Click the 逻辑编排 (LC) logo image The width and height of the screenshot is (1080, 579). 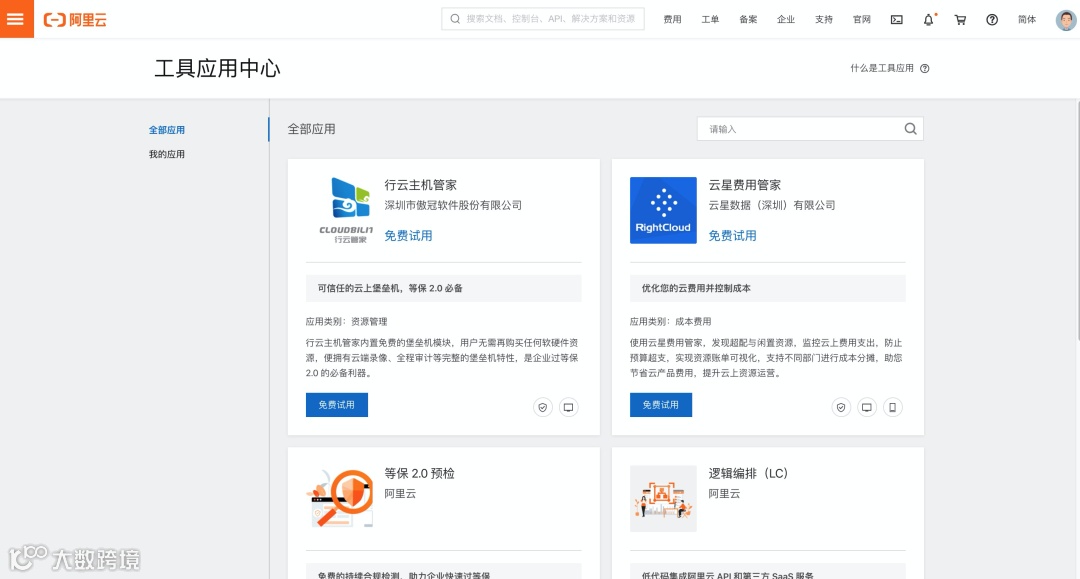pos(663,498)
